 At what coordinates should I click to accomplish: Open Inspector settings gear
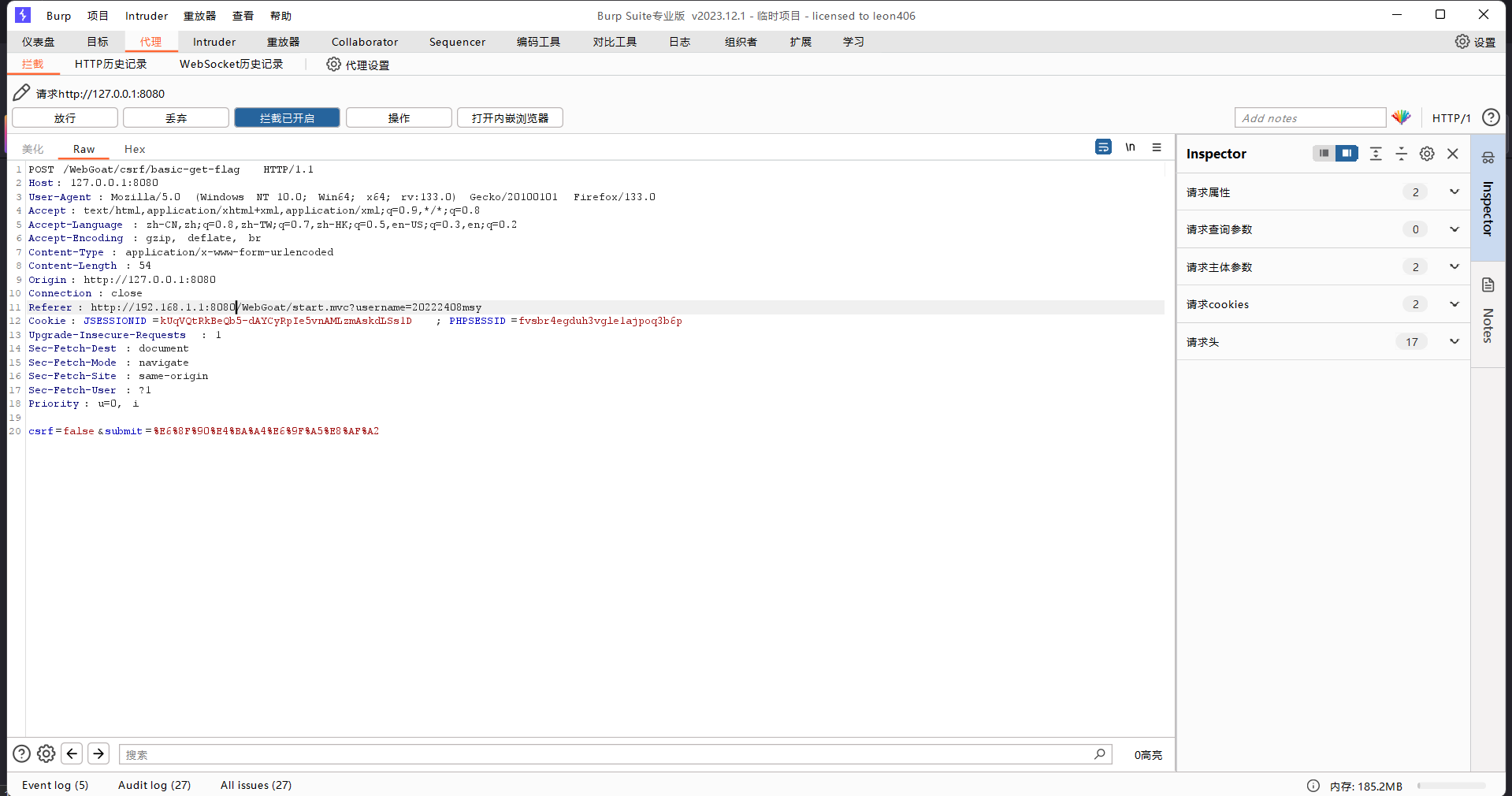pos(1427,154)
